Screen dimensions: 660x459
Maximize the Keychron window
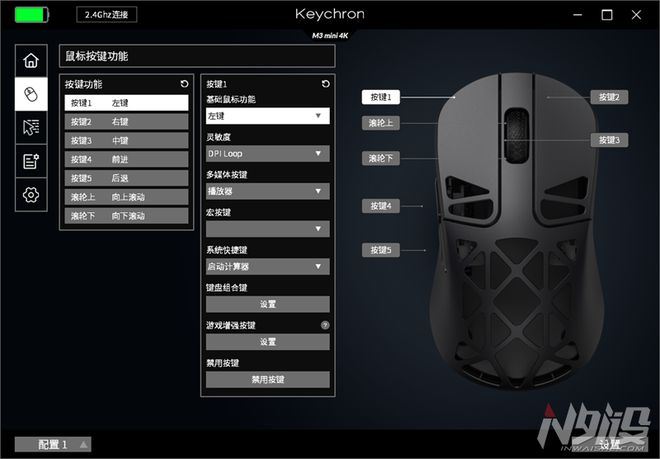(x=607, y=15)
